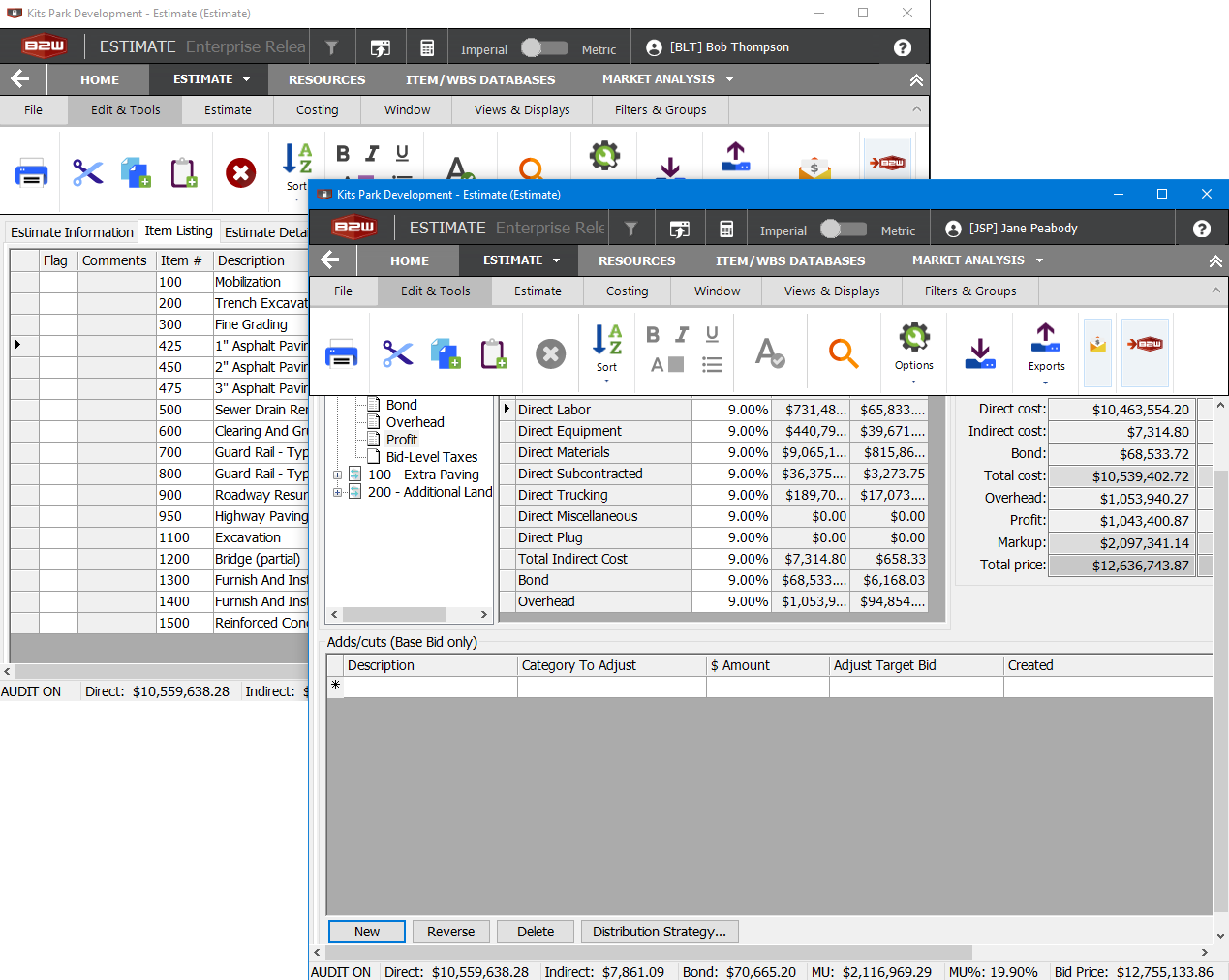Screen dimensions: 1229x980
Task: Click calculator icon in front window header
Action: click(x=726, y=229)
